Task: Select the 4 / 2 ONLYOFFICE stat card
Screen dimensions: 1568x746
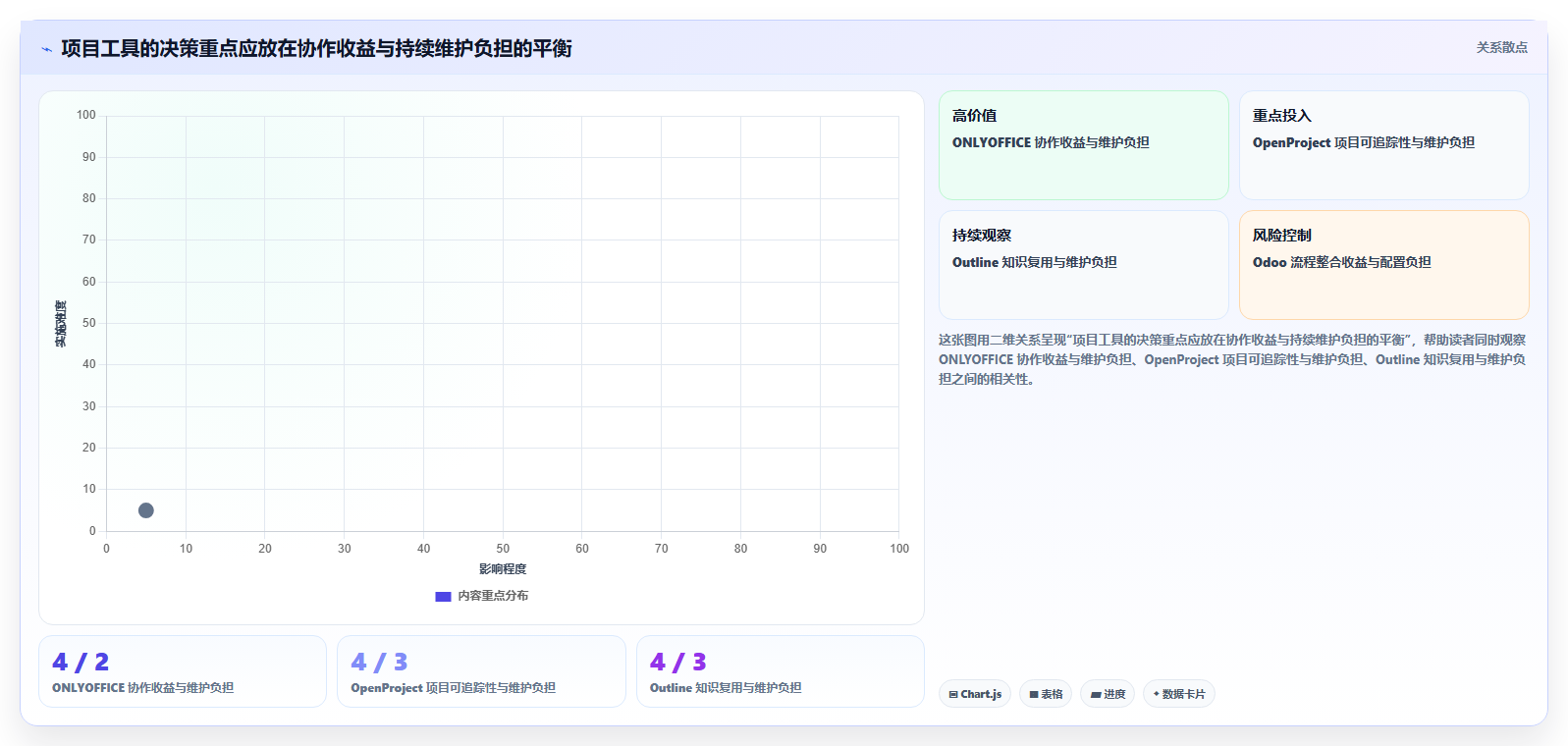Action: point(183,671)
